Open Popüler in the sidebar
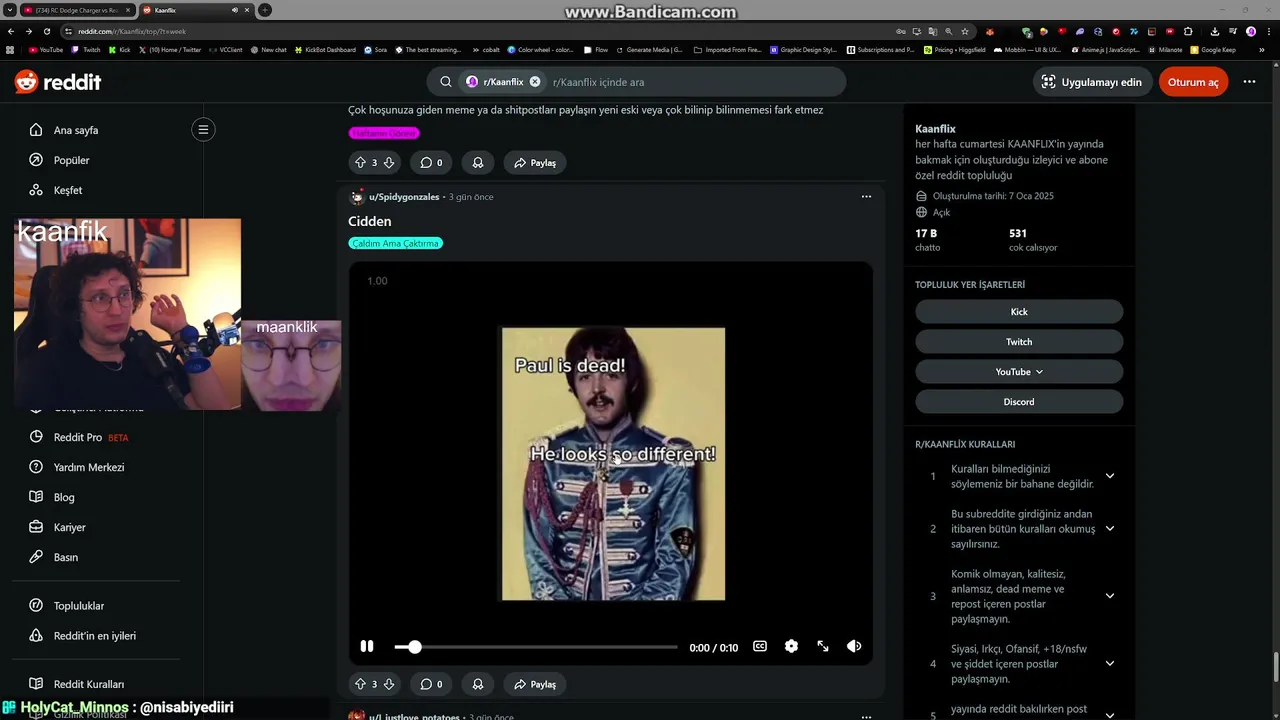Screen dimensions: 1280x720 pos(71,160)
